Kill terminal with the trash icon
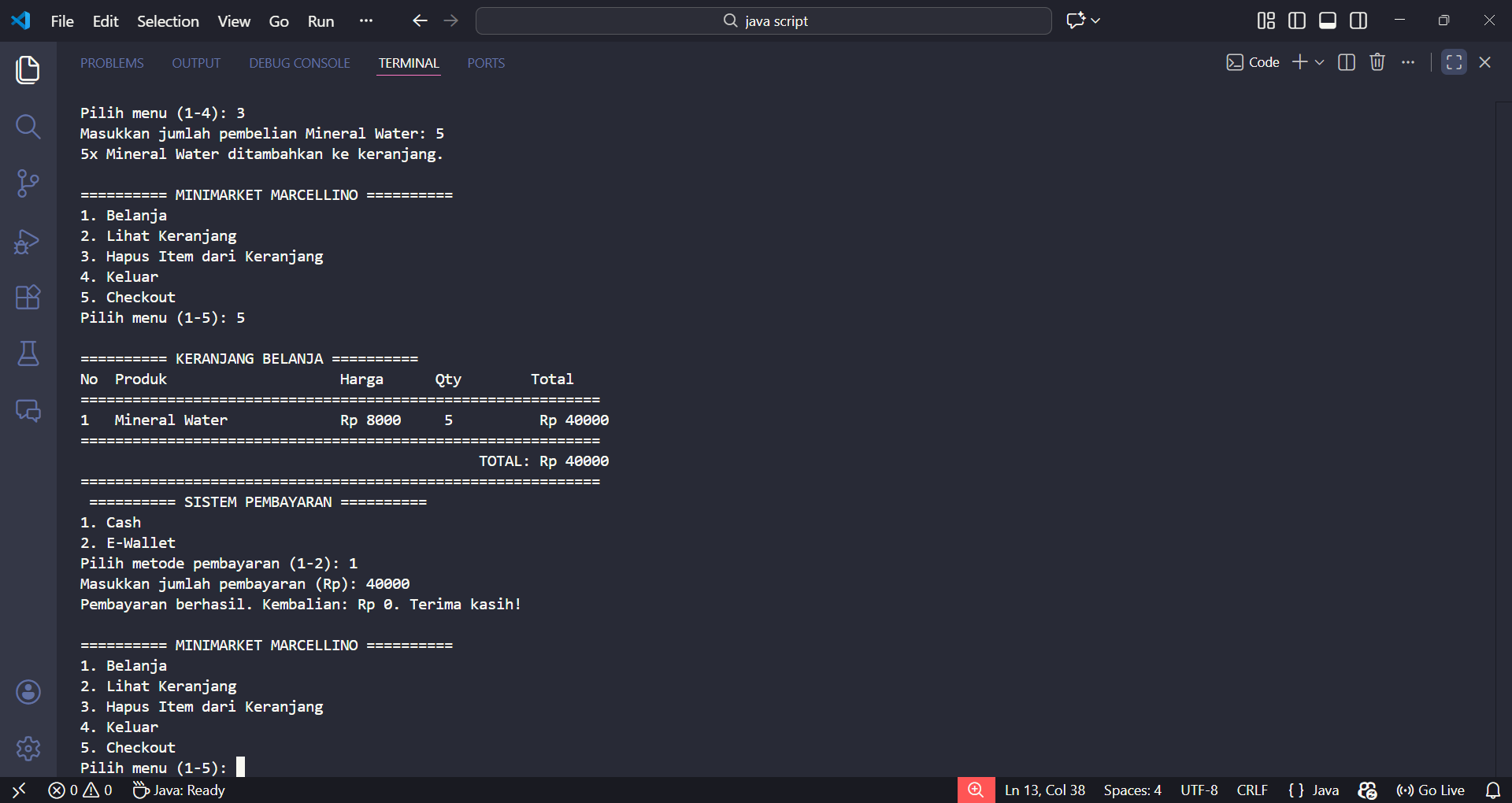The height and width of the screenshot is (803, 1512). (x=1377, y=62)
